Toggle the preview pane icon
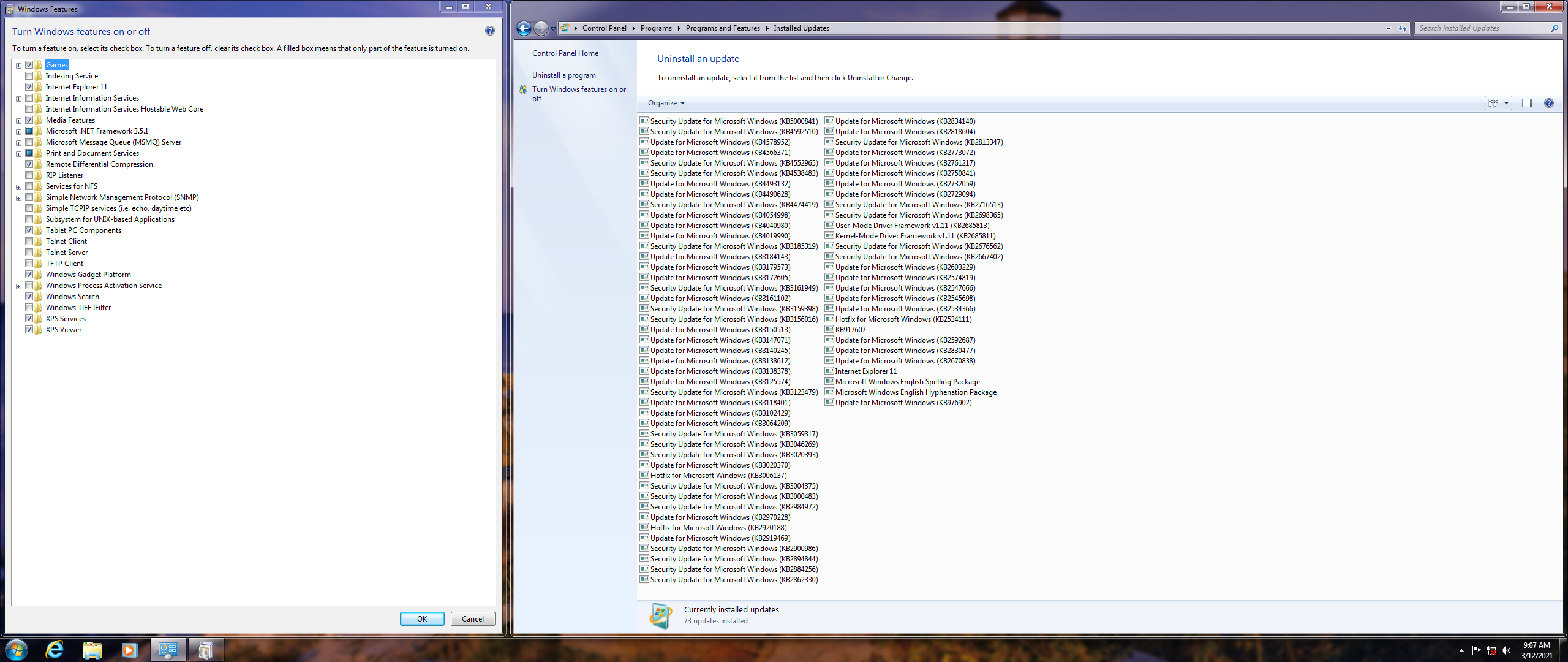 tap(1526, 103)
